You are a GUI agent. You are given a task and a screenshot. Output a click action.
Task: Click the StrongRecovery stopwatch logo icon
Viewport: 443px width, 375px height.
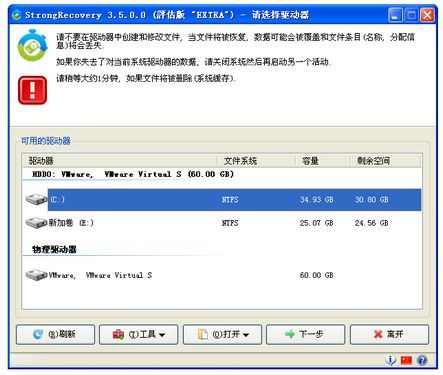(33, 45)
